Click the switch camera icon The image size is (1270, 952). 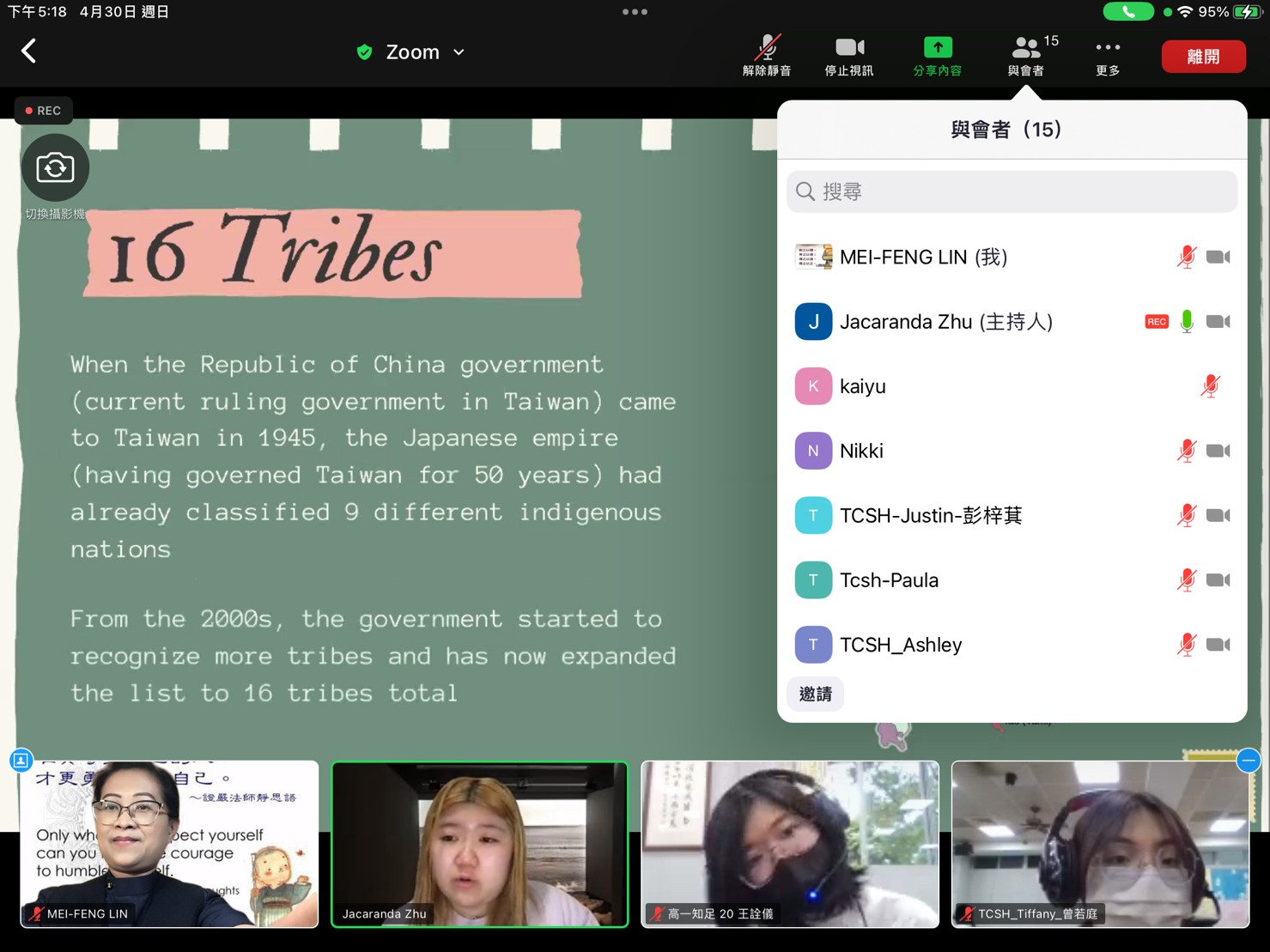pos(55,168)
